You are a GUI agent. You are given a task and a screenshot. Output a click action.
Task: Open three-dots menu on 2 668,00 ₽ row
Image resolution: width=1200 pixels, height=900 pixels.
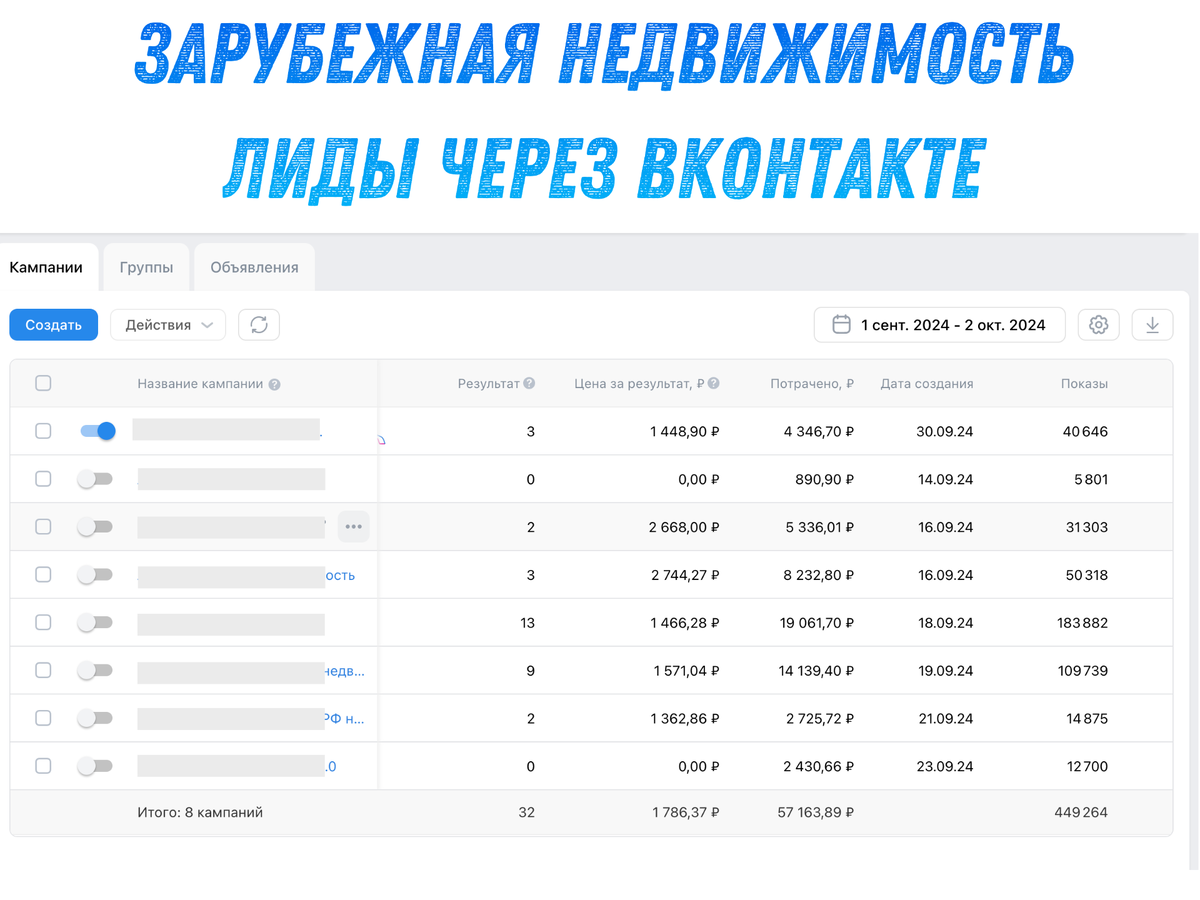[353, 527]
